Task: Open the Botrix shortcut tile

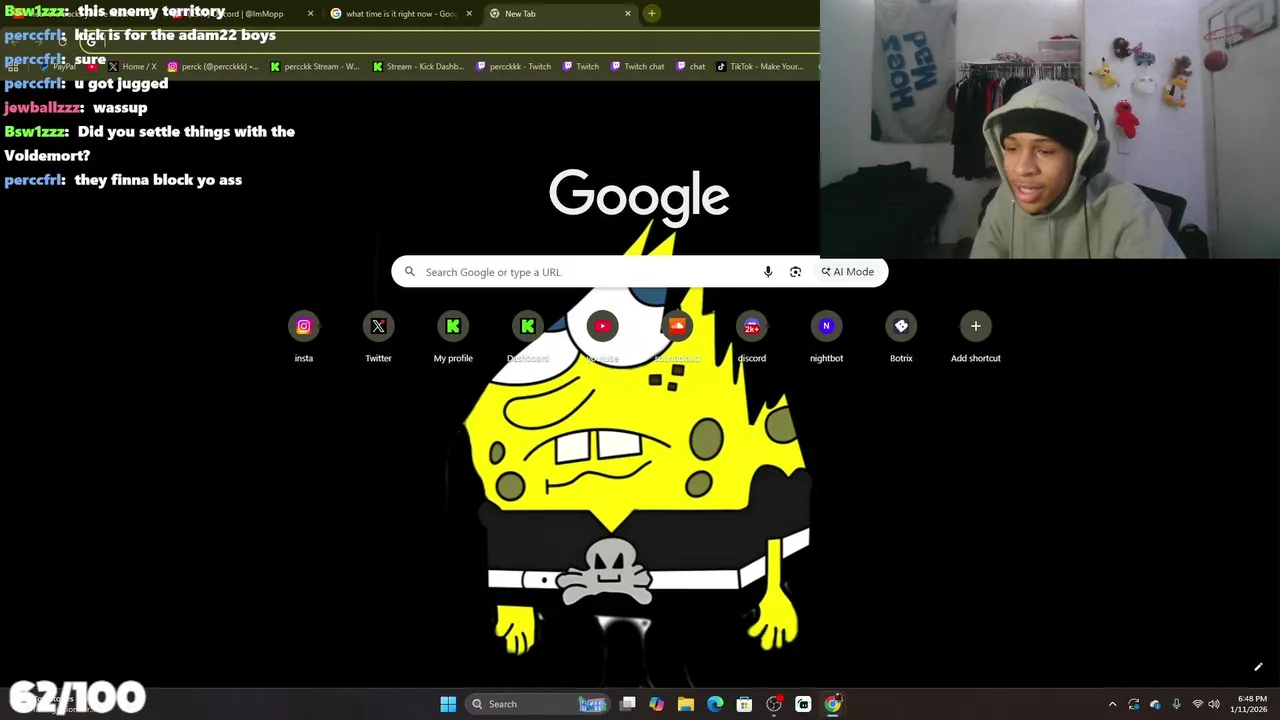Action: pyautogui.click(x=901, y=337)
